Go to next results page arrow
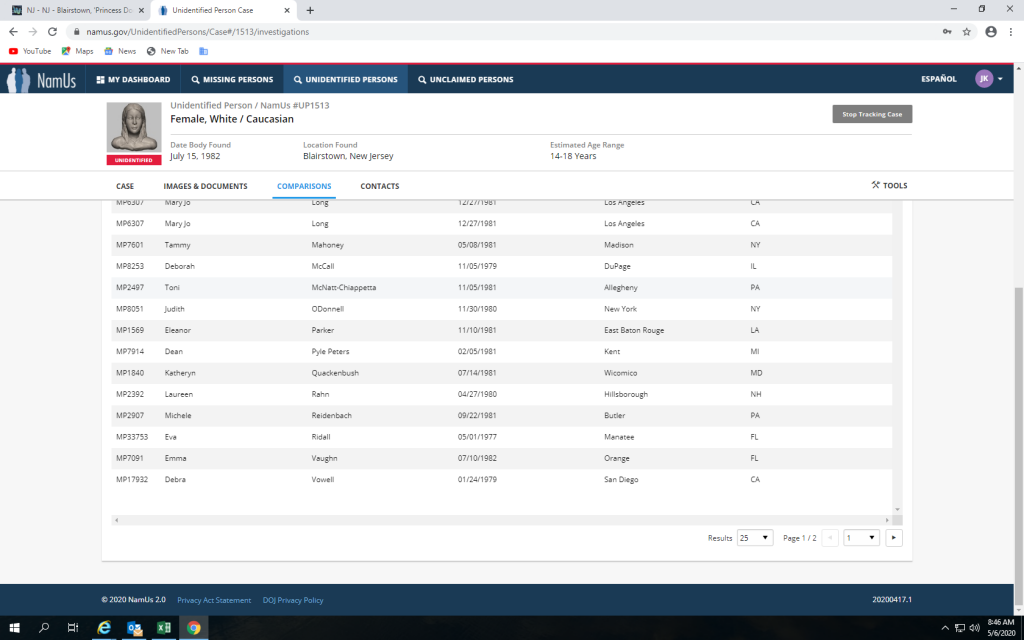Screen dimensions: 1024x640 coord(894,538)
